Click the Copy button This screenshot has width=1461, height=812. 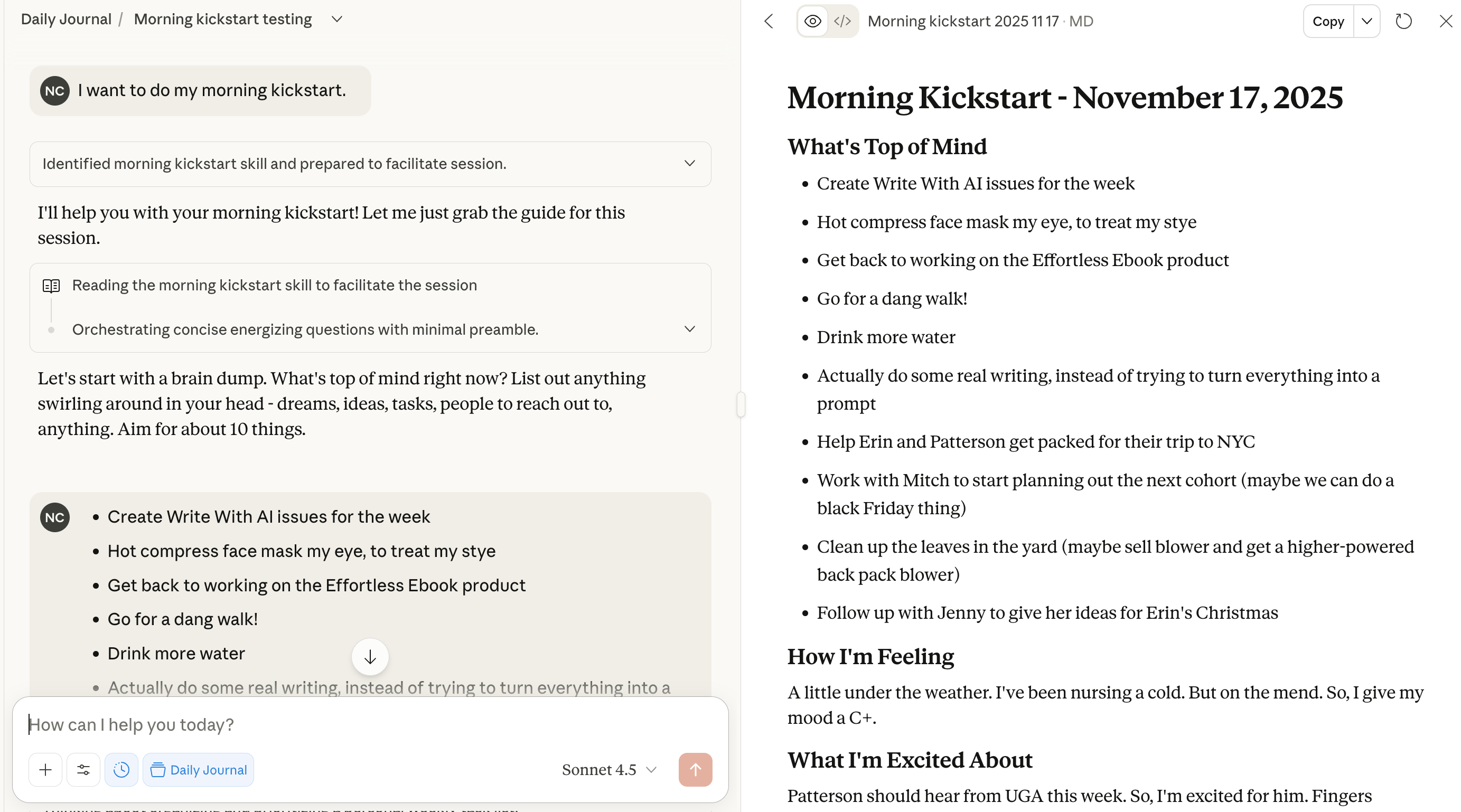1328,22
